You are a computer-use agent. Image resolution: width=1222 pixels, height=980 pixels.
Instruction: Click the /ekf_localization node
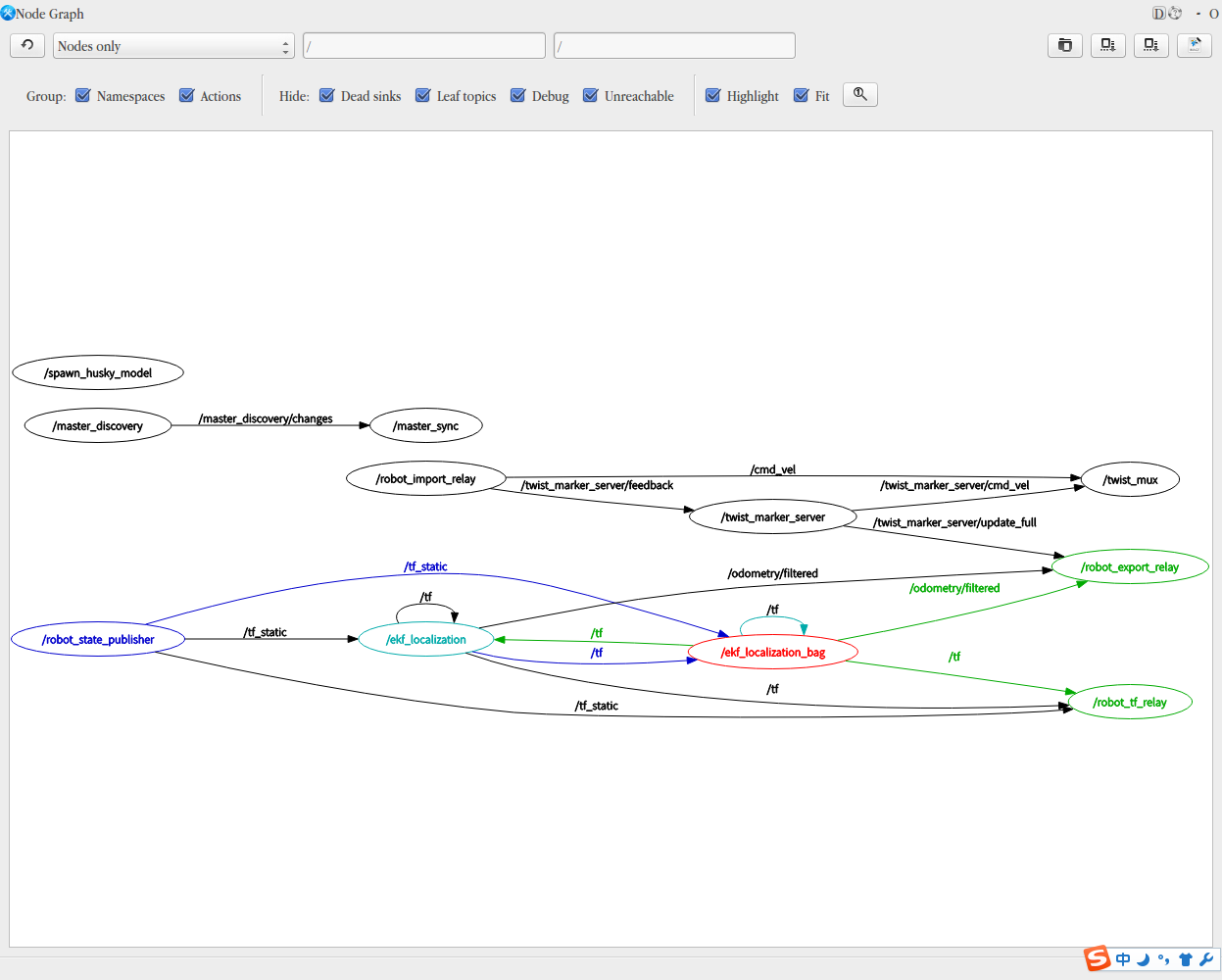[426, 639]
